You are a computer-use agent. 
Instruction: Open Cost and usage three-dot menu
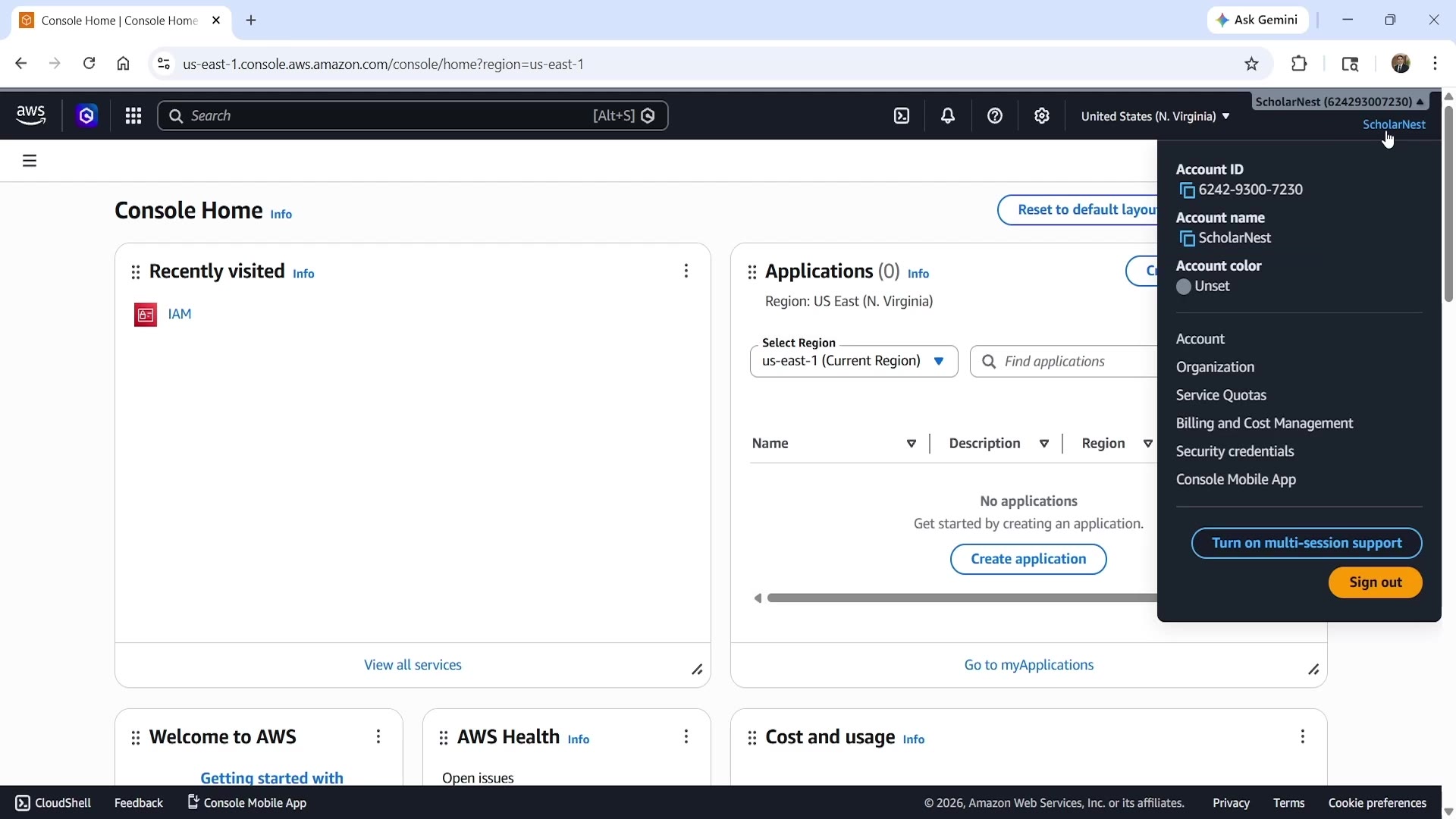[1303, 737]
